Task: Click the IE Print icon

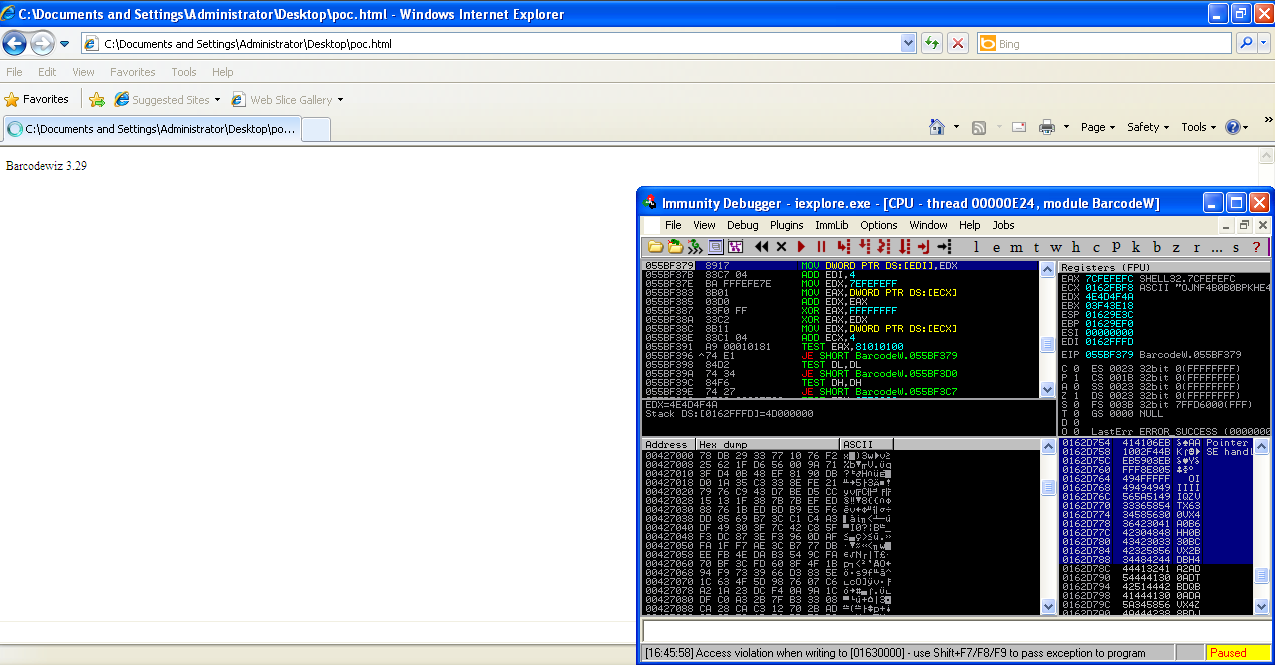Action: click(x=1047, y=127)
